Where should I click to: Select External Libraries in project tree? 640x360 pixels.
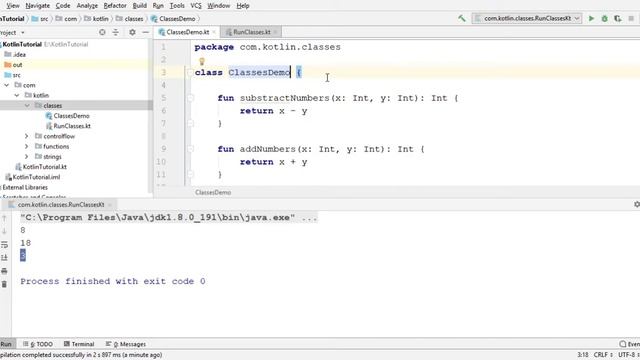click(24, 187)
